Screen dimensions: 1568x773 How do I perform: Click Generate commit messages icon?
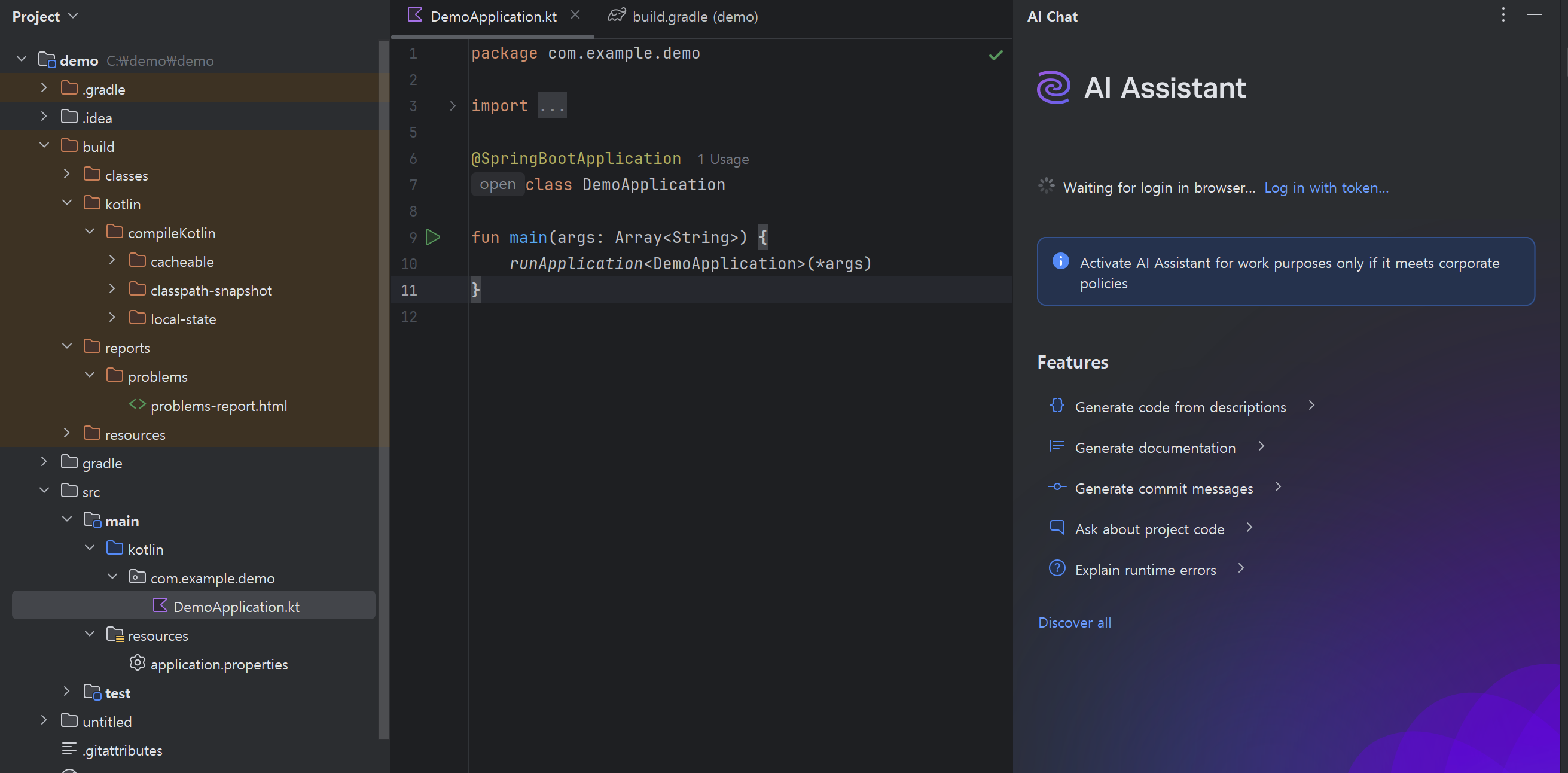point(1057,486)
